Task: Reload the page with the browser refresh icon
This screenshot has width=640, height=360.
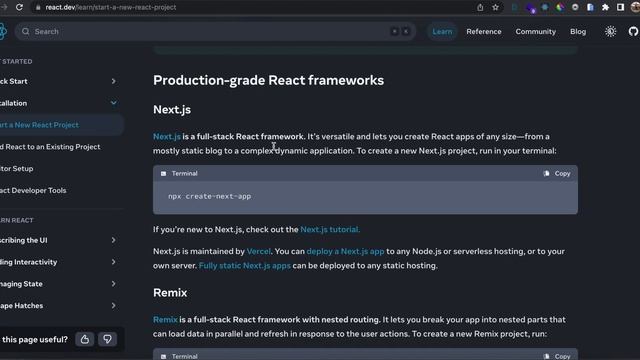Action: pyautogui.click(x=19, y=7)
